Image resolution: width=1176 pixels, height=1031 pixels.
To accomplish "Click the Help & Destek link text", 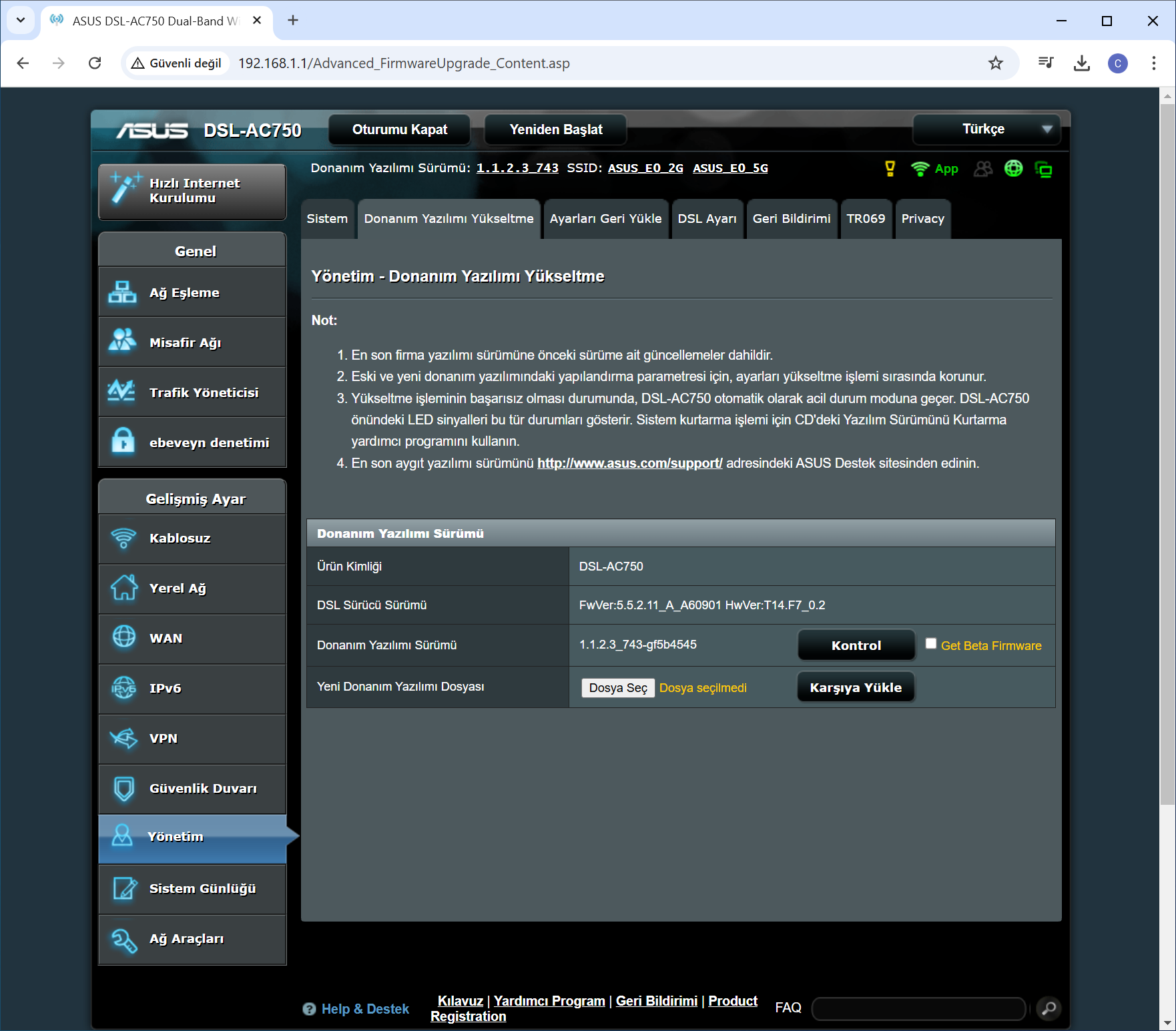I will pos(365,1009).
